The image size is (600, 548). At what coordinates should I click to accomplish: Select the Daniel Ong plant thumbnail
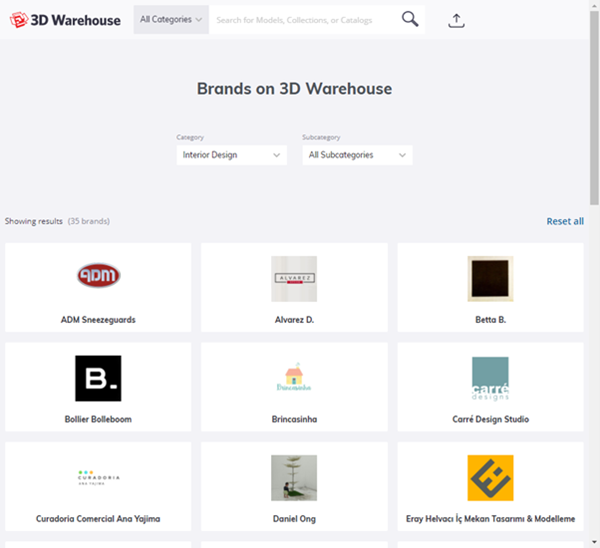pos(294,477)
